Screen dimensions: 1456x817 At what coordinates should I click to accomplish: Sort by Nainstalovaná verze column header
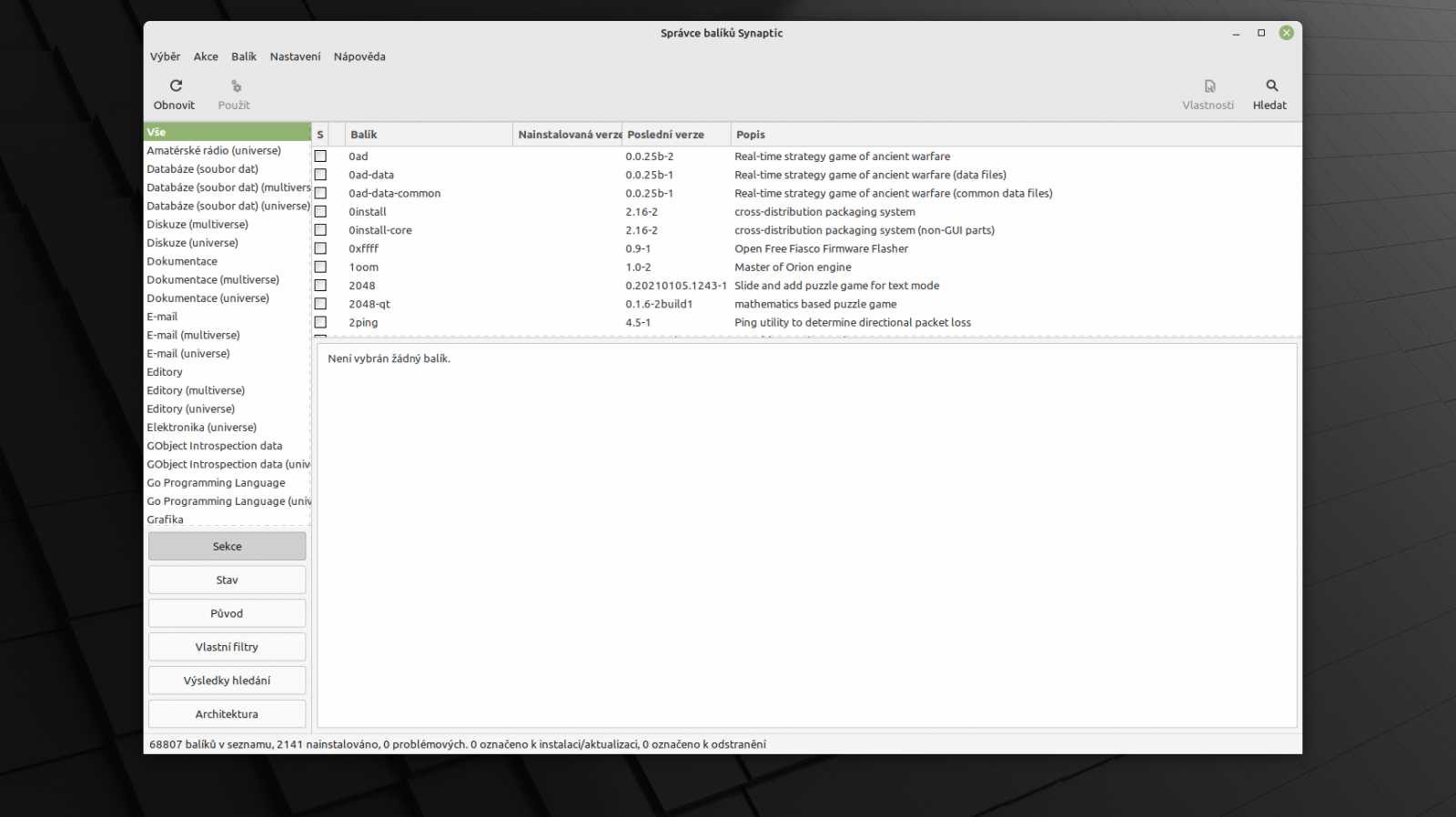(x=568, y=135)
